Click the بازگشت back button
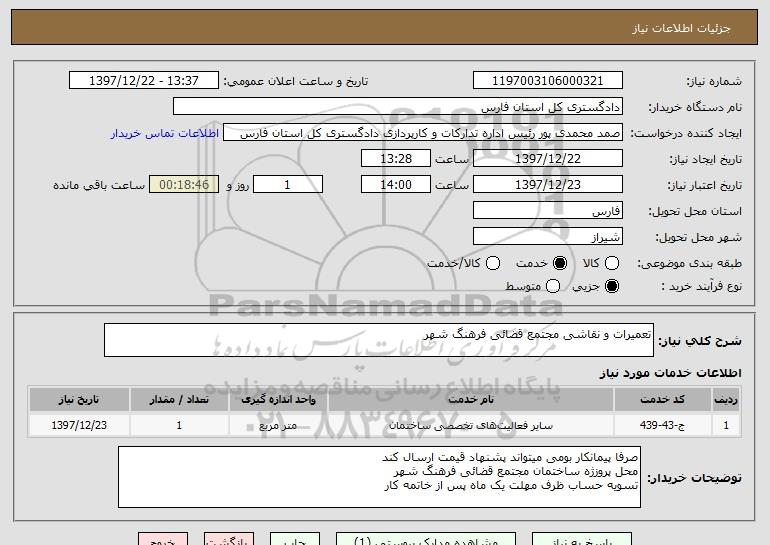This screenshot has height=545, width=770. pos(229,540)
